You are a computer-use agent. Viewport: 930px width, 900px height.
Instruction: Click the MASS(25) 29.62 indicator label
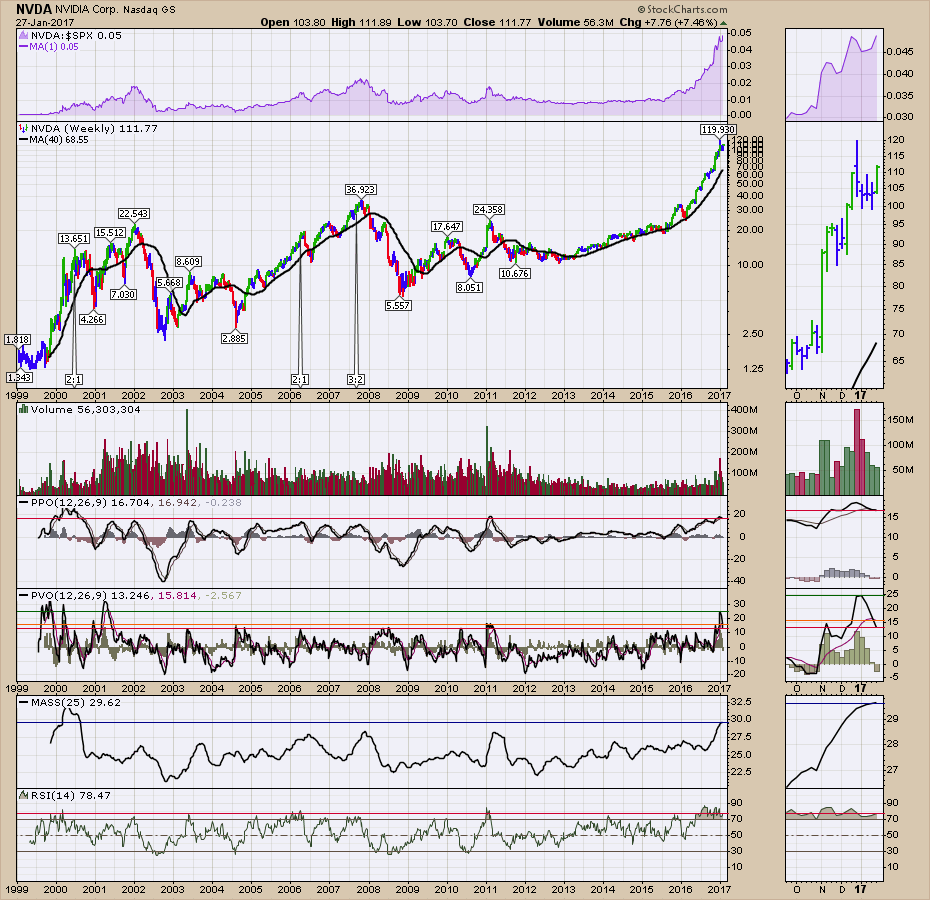(x=76, y=702)
